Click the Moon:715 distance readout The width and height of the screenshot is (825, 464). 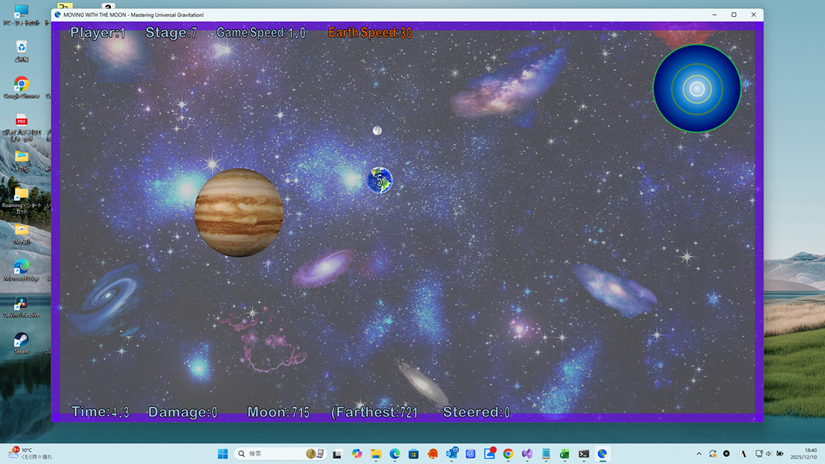pos(278,412)
